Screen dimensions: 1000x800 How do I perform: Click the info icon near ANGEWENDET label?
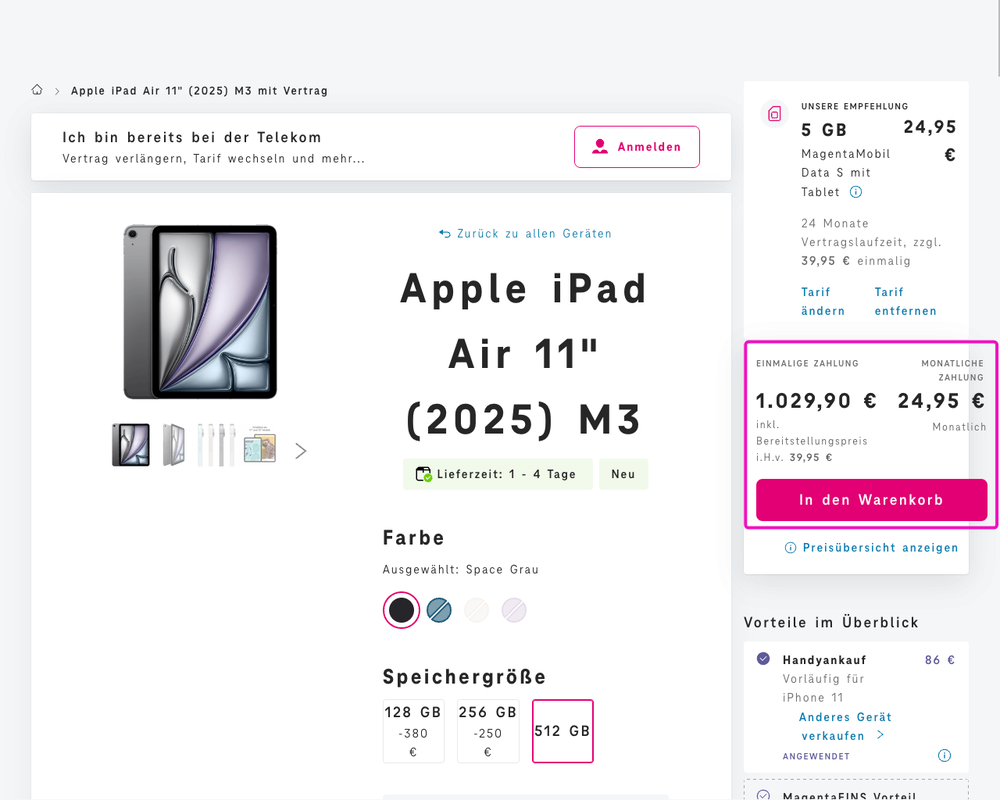[x=944, y=756]
